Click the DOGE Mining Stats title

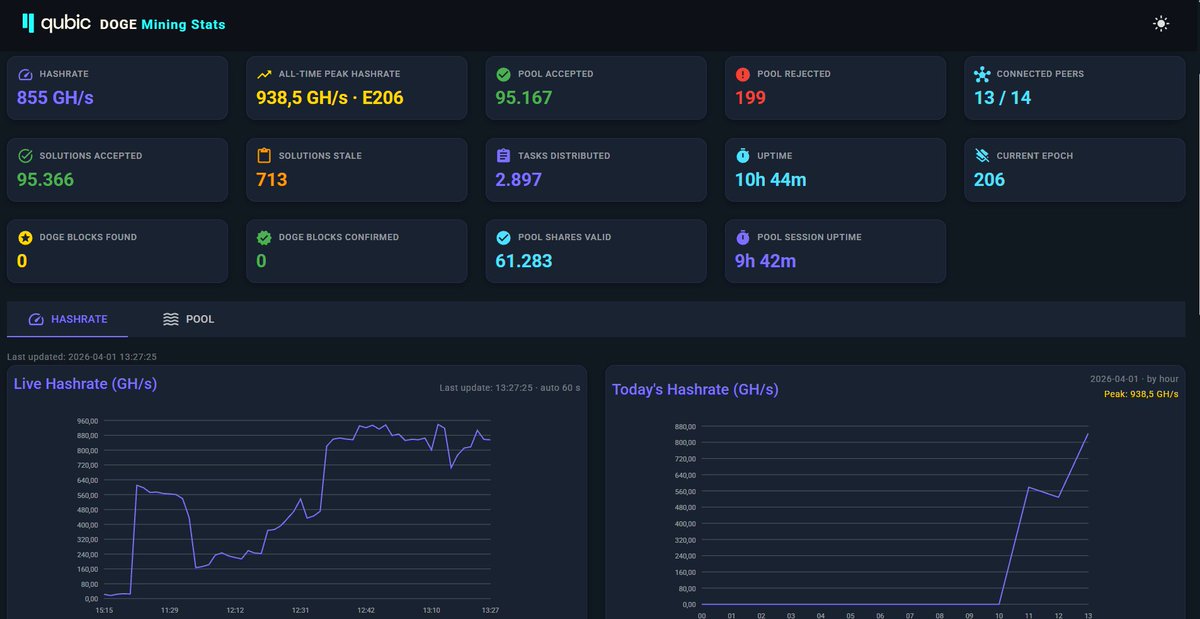coord(163,24)
